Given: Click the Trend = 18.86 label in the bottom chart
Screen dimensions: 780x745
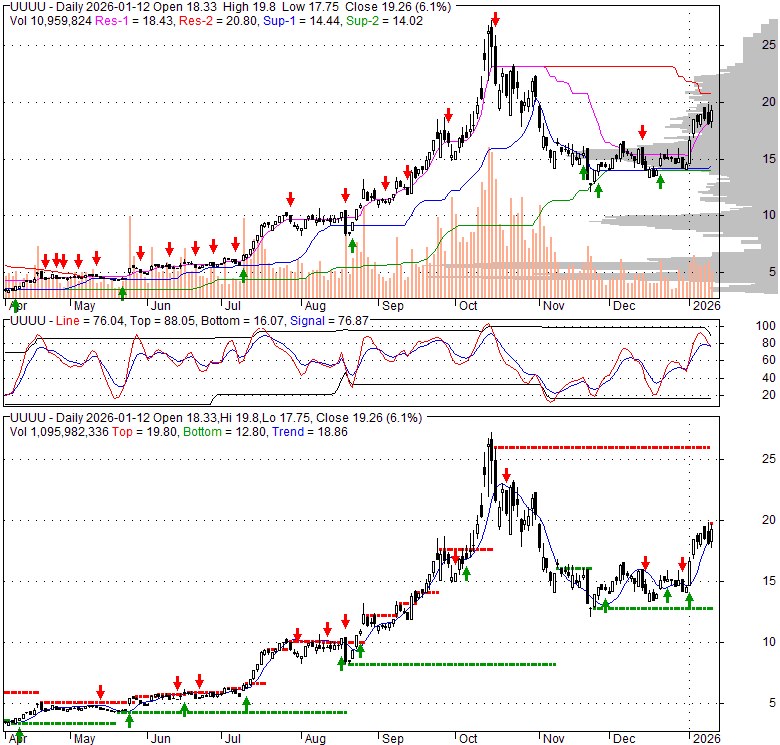Looking at the screenshot, I should [309, 432].
